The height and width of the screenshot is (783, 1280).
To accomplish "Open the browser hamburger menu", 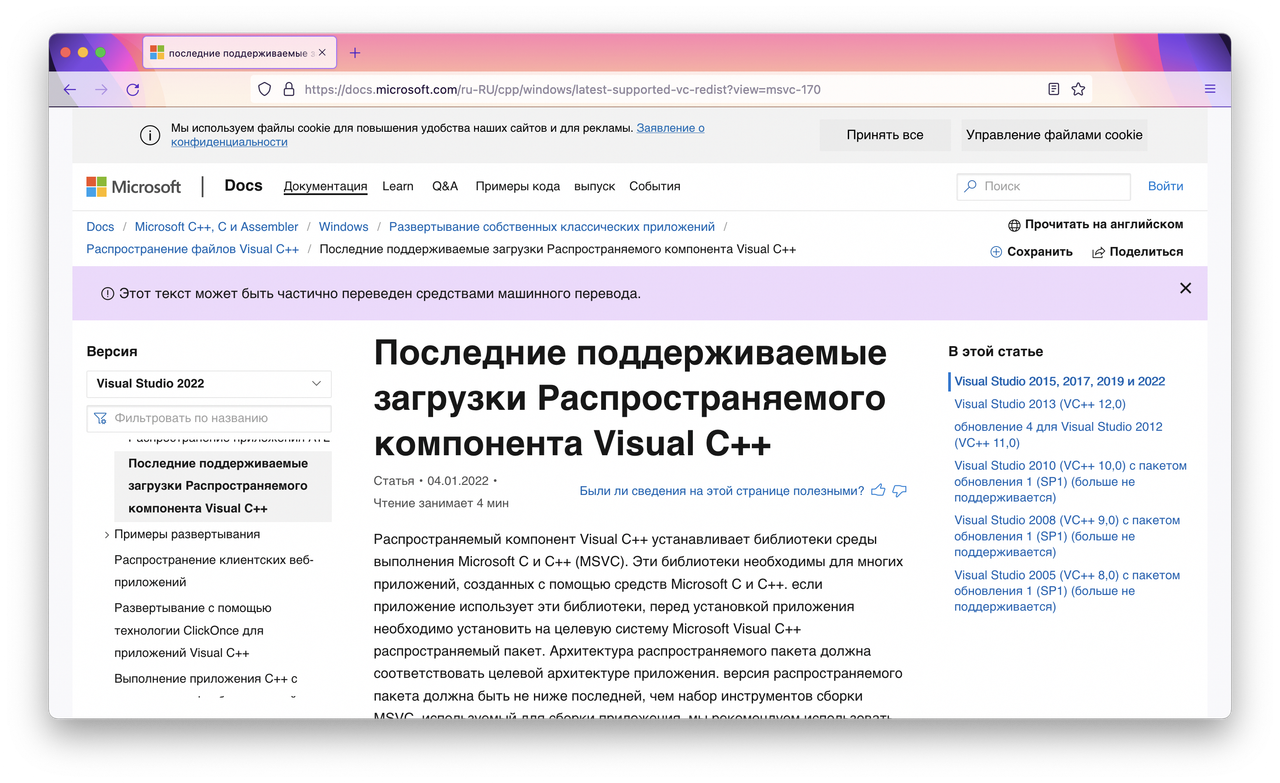I will (1210, 89).
